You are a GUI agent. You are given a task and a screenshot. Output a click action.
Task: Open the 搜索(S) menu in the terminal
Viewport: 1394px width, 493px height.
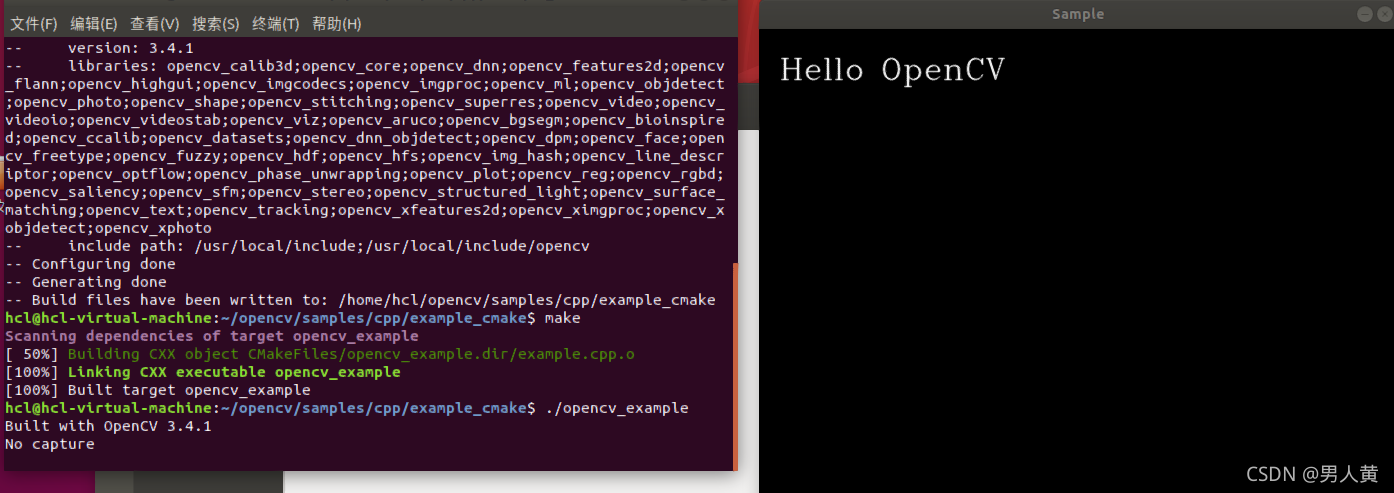(215, 23)
